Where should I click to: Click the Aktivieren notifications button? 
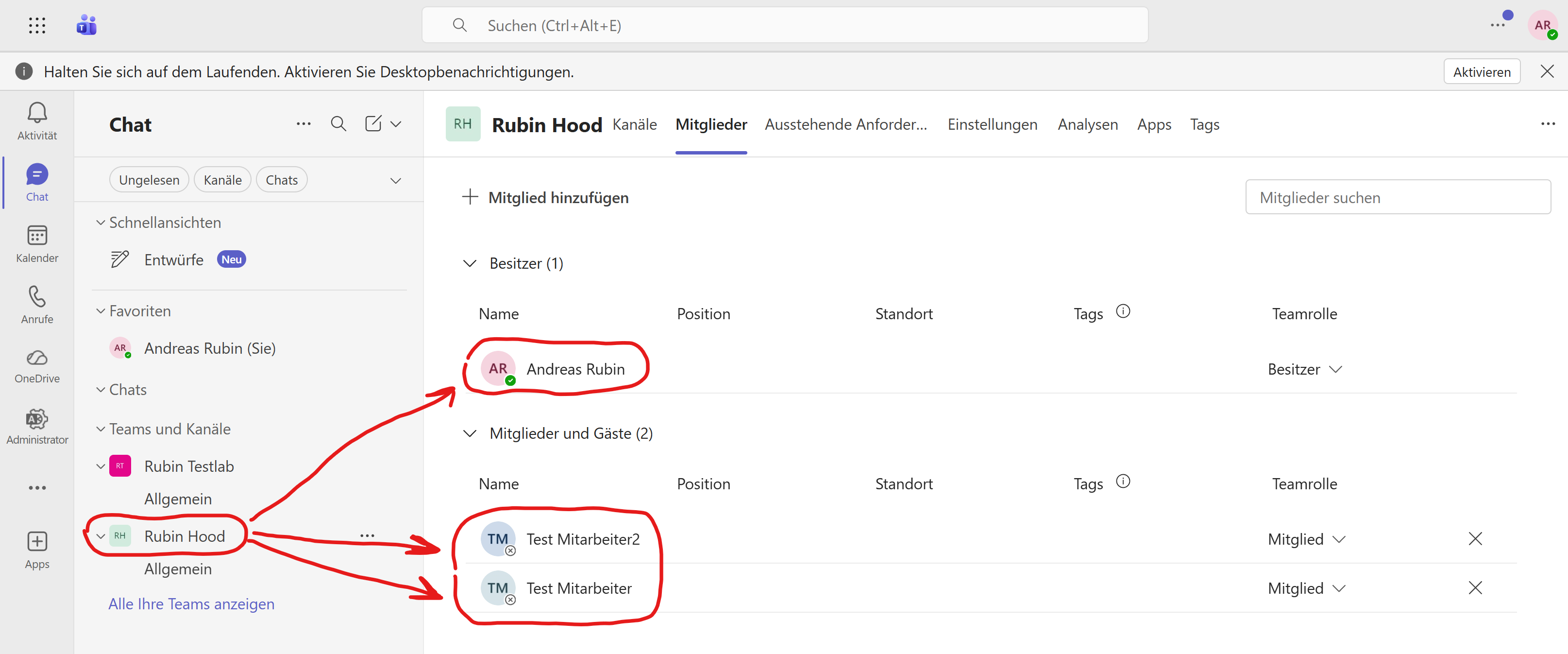pyautogui.click(x=1481, y=72)
